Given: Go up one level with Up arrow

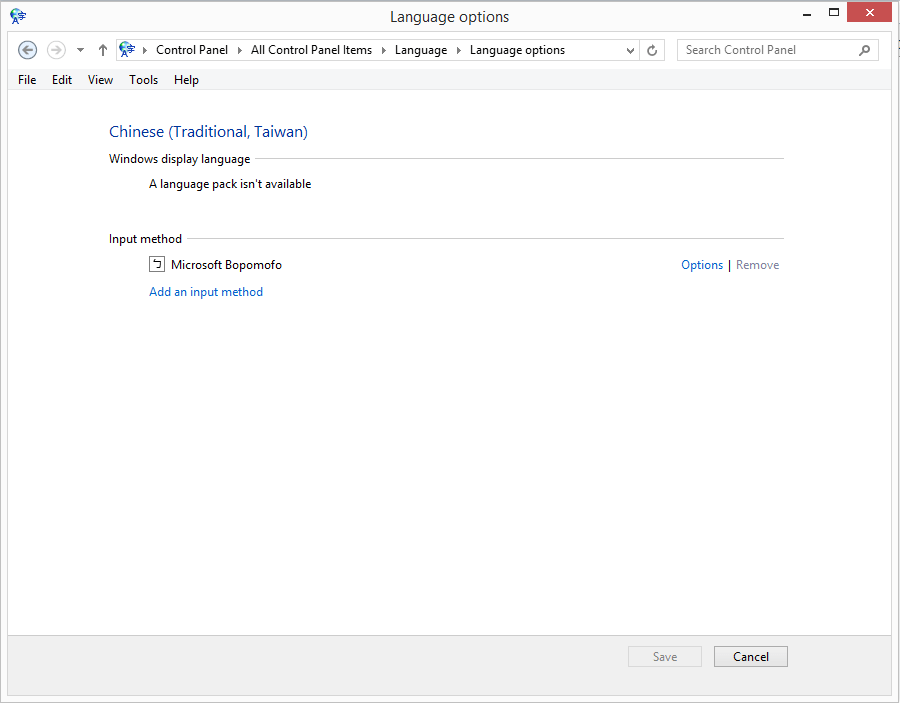Looking at the screenshot, I should click(x=103, y=50).
